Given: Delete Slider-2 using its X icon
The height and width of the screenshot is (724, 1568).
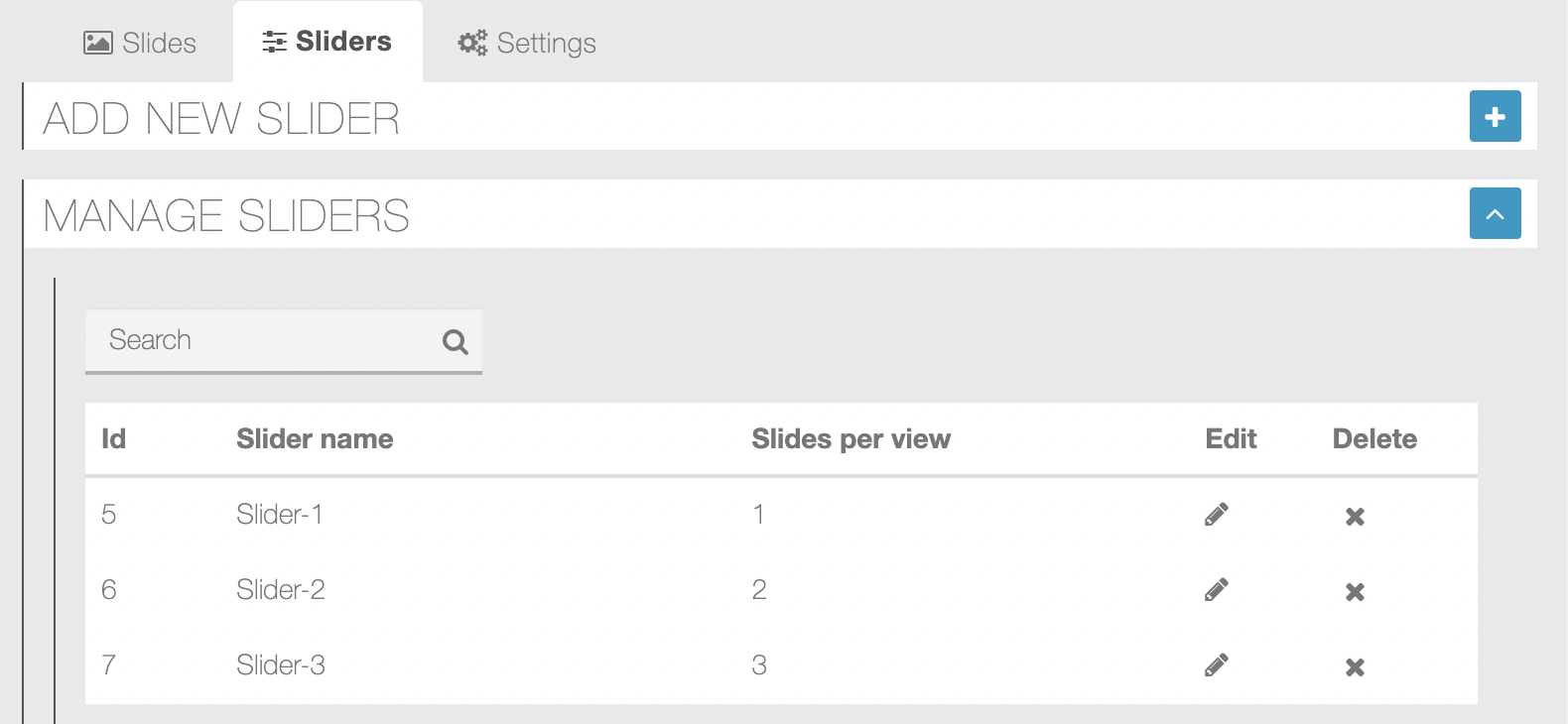Looking at the screenshot, I should pos(1355,592).
